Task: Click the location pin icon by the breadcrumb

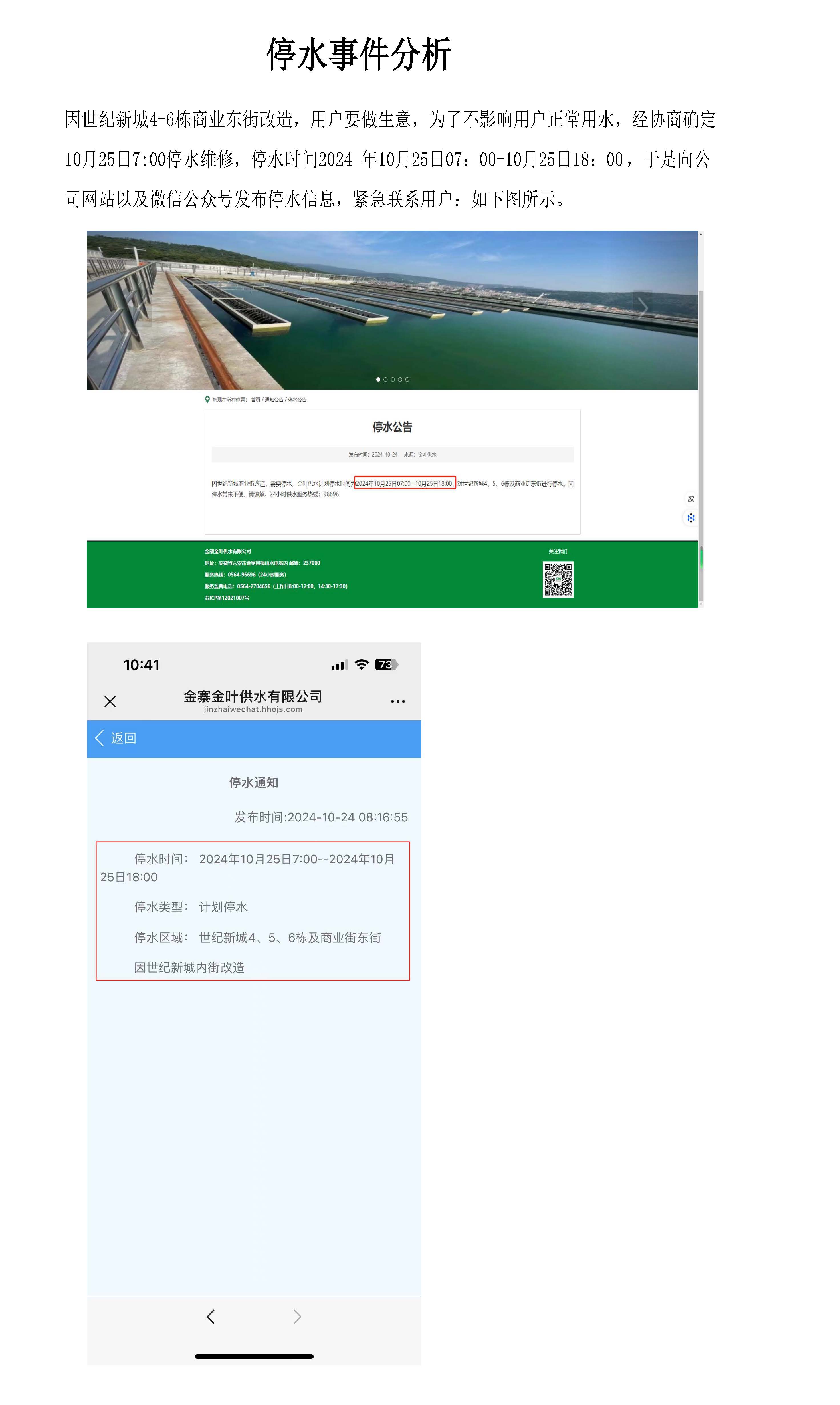Action: point(207,399)
